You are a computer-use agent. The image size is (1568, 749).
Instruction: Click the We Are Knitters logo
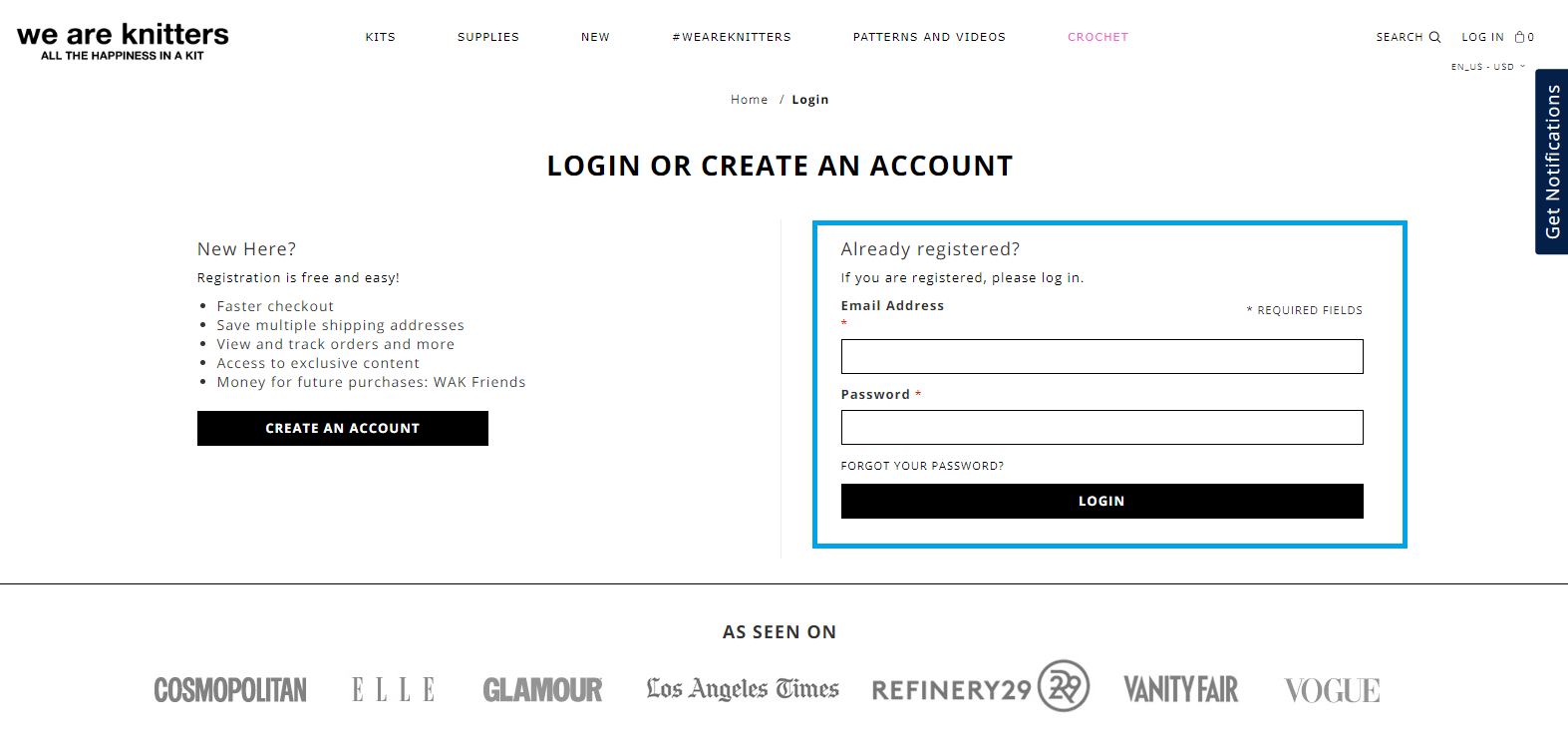click(123, 42)
